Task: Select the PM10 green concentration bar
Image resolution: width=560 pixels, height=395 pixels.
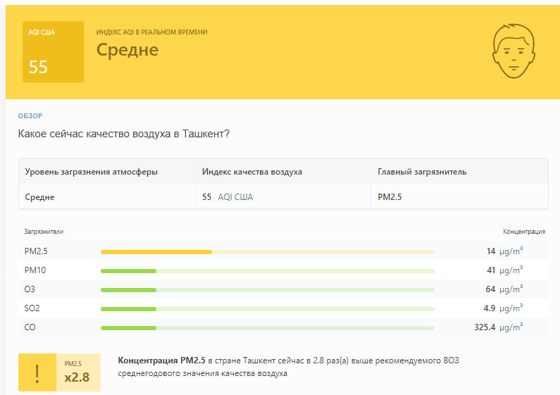Action: point(268,271)
